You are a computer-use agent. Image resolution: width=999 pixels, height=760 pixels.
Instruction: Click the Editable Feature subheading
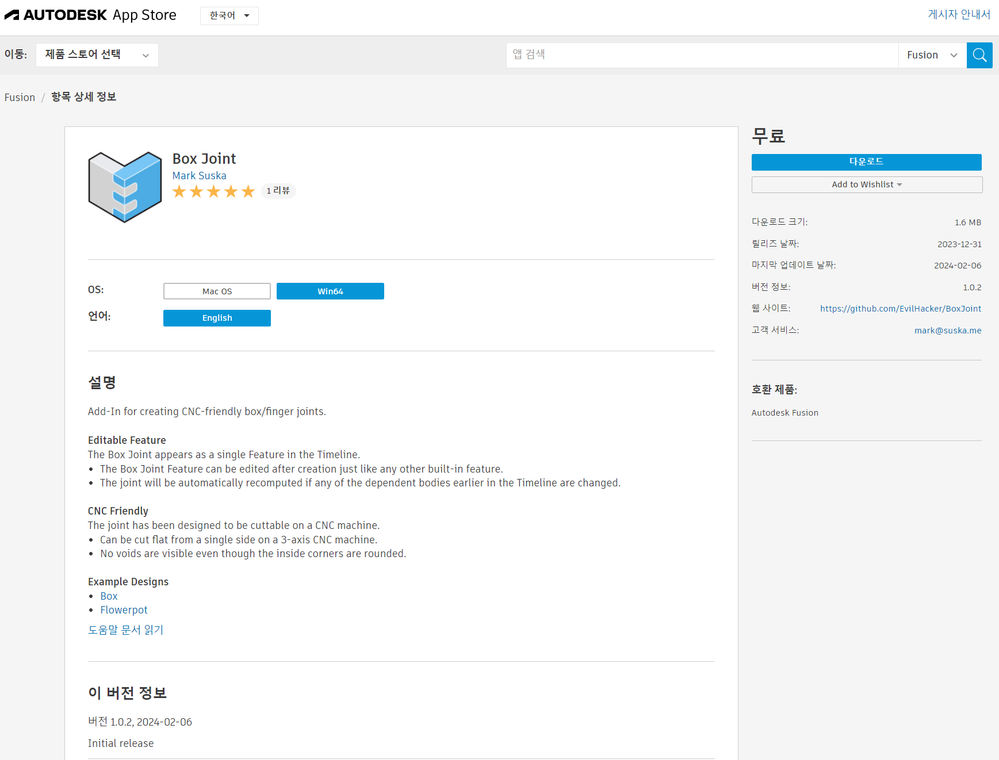point(127,440)
